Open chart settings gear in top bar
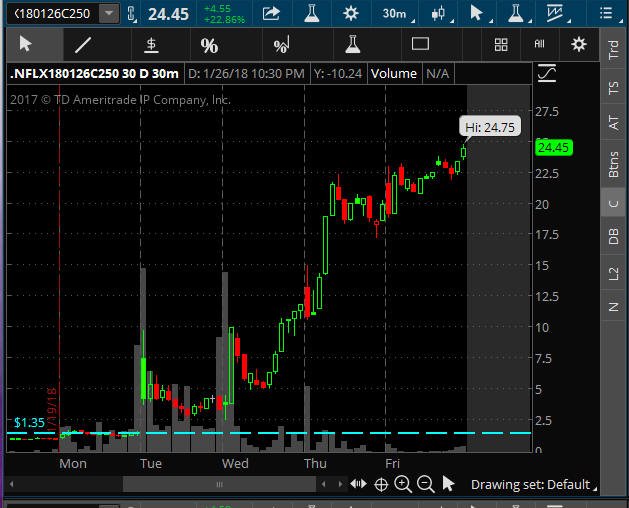Screen dimensions: 629x508 [x=351, y=13]
